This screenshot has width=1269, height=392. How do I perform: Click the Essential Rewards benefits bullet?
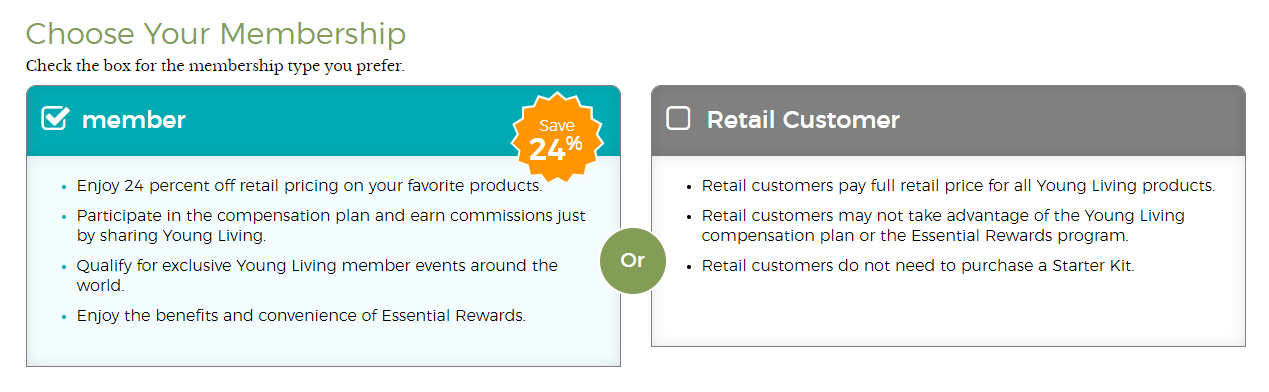pos(301,316)
